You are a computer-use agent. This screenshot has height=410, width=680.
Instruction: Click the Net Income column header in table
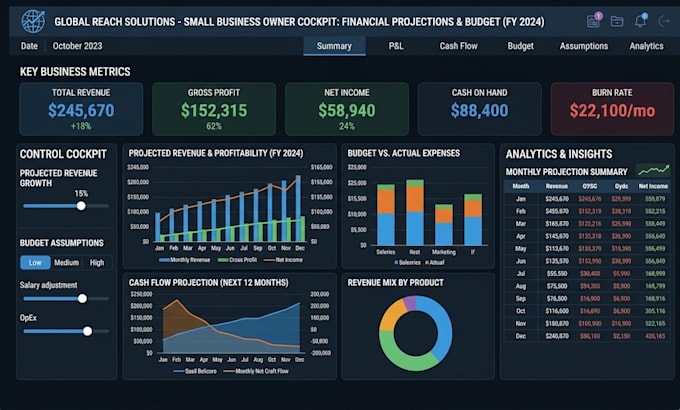click(653, 186)
